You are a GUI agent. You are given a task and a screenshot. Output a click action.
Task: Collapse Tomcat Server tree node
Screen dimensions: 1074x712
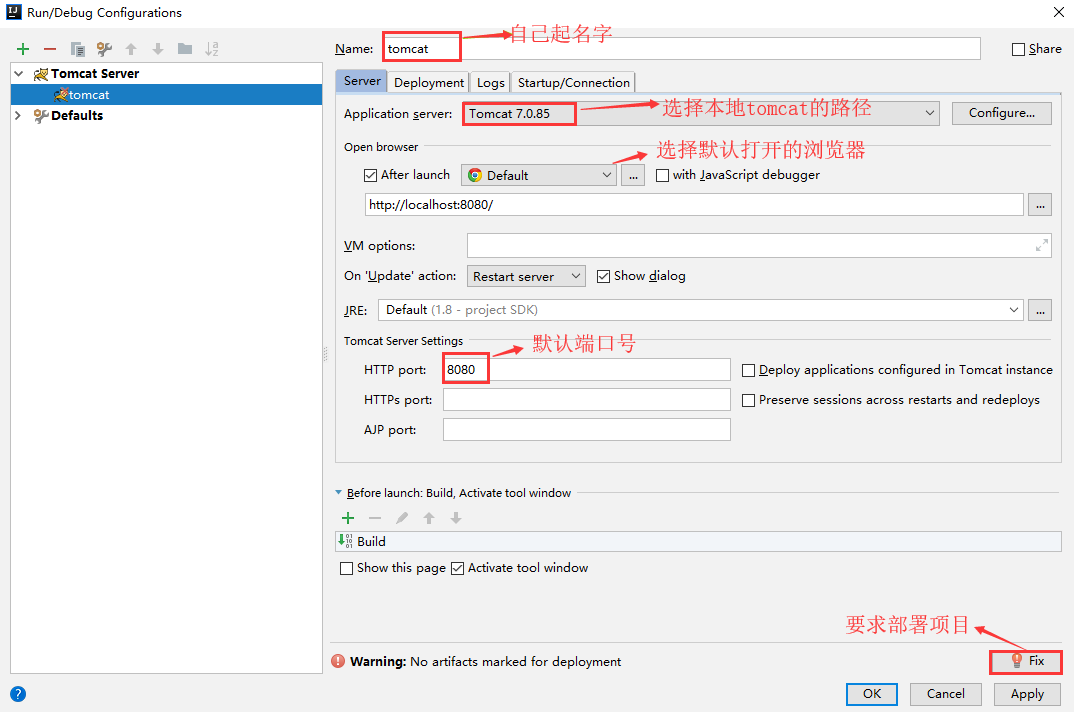(x=18, y=73)
